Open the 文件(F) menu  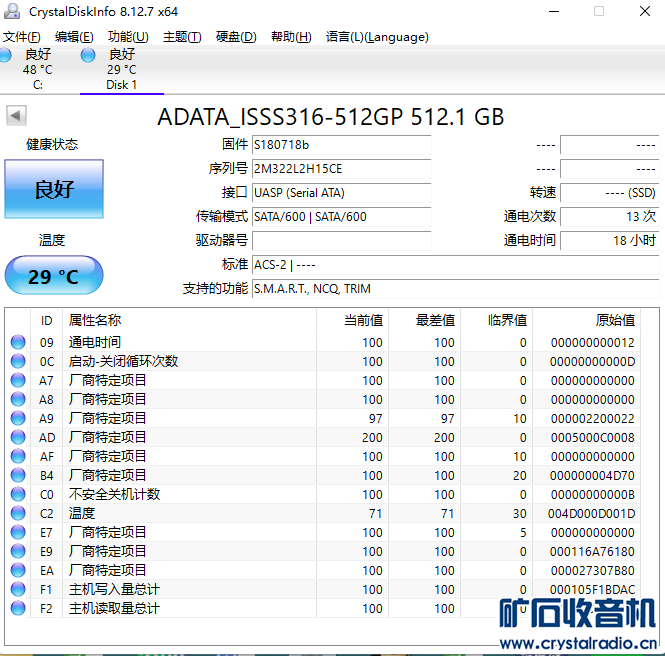22,37
